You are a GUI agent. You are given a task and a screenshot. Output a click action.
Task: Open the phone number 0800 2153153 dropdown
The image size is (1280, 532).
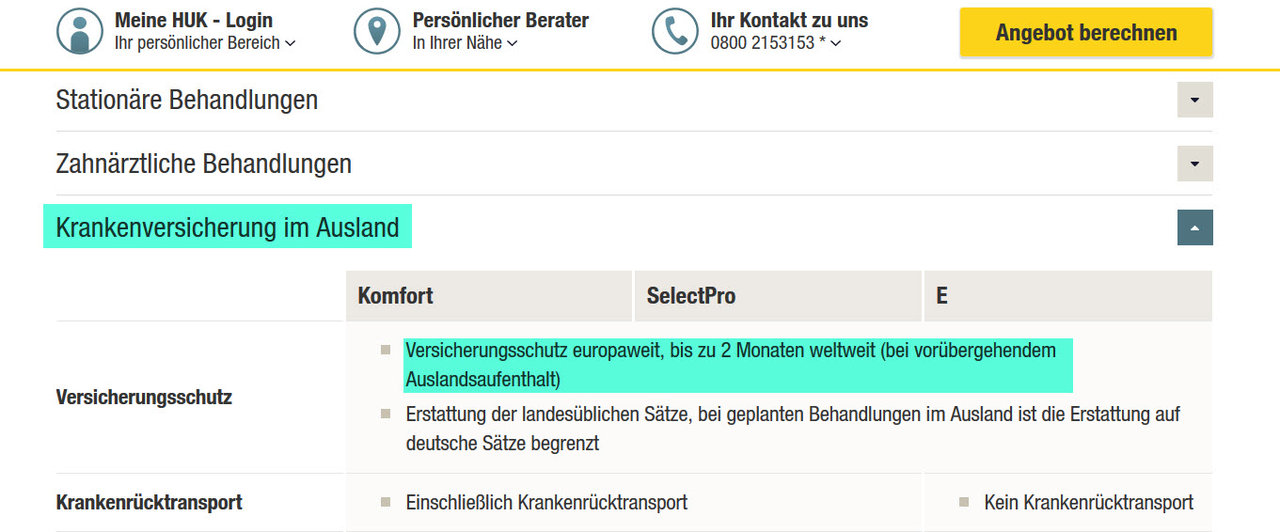775,43
